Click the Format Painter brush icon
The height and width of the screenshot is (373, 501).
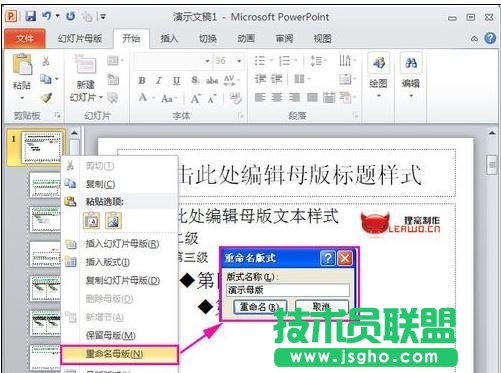tap(46, 98)
